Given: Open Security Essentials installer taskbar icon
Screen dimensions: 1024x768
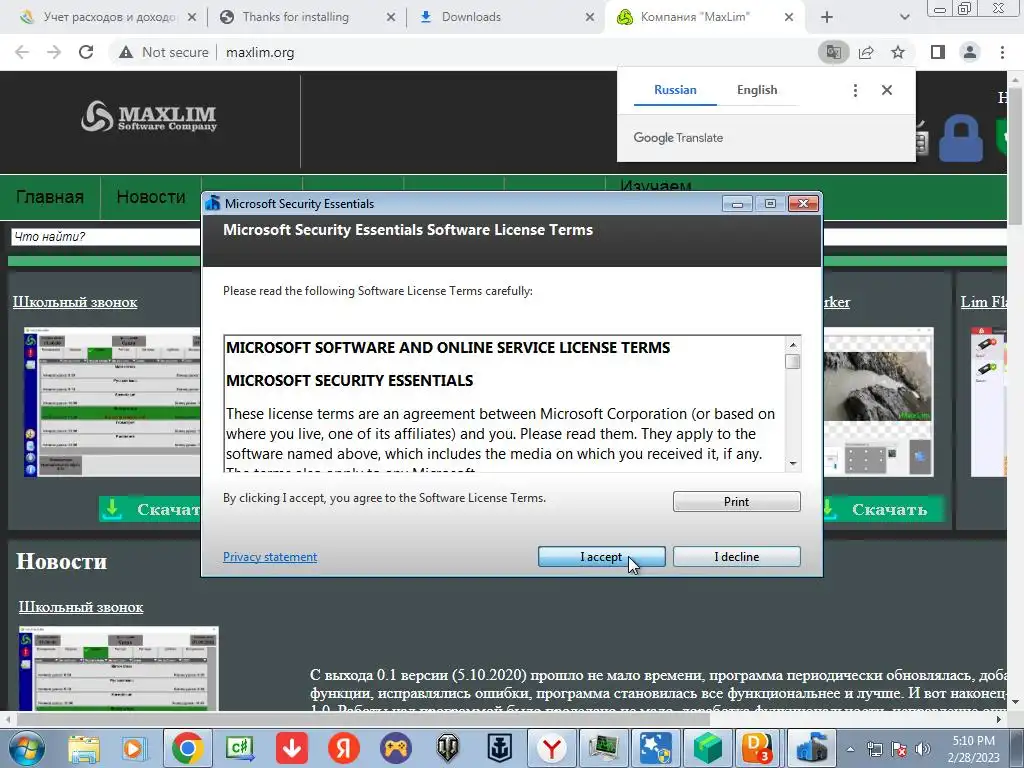Looking at the screenshot, I should pos(812,748).
